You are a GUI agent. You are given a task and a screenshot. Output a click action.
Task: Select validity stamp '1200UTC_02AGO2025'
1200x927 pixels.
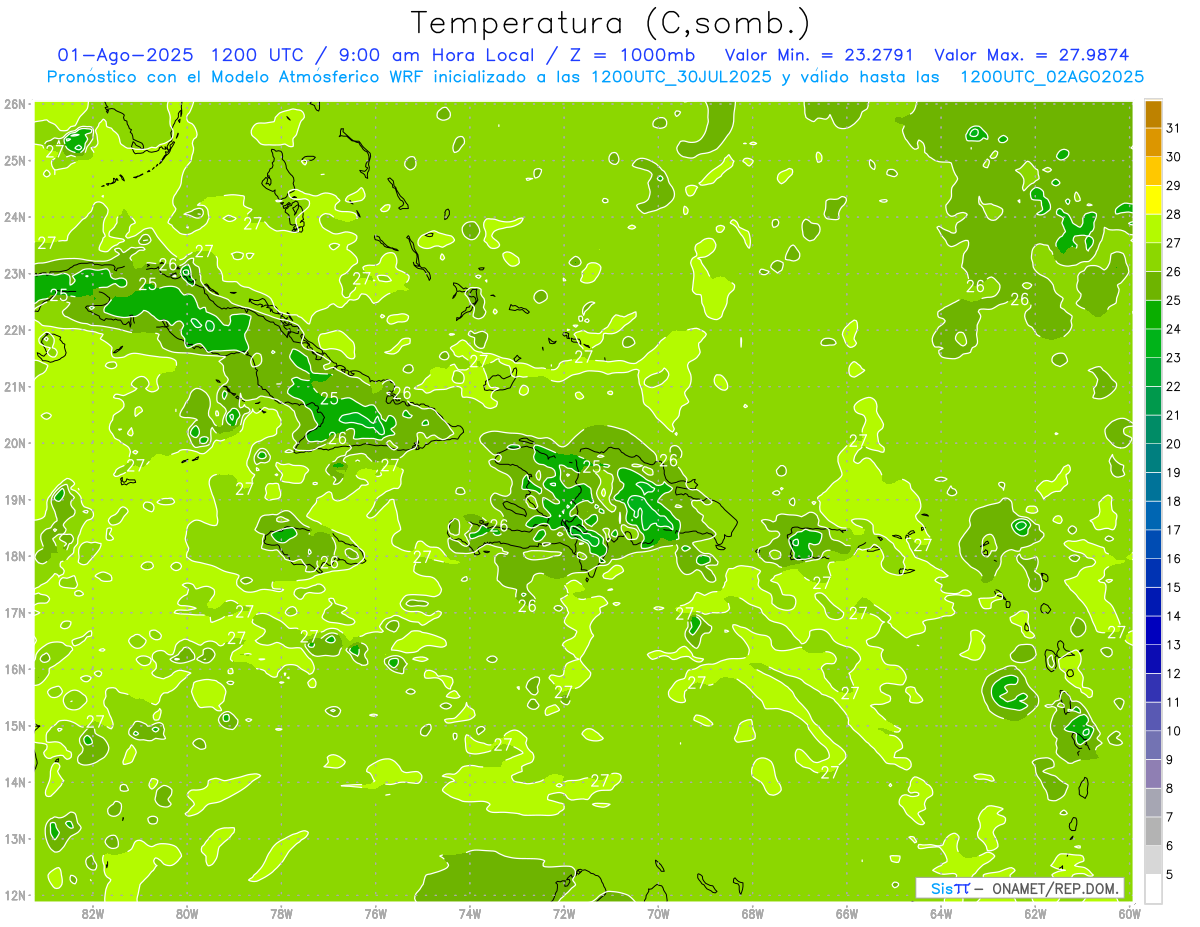coord(1052,77)
